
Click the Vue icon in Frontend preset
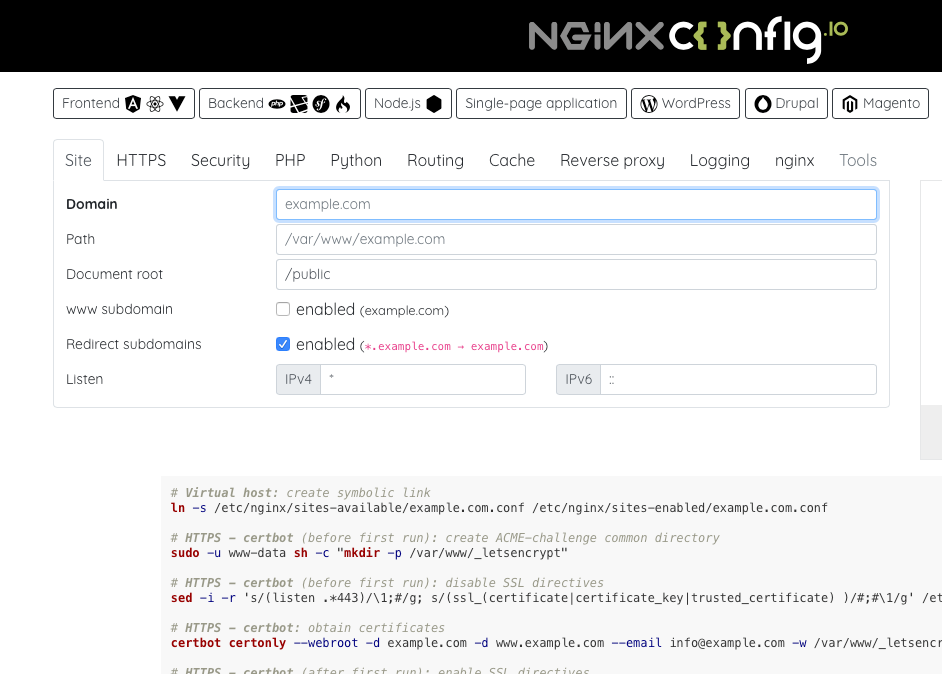pos(177,103)
